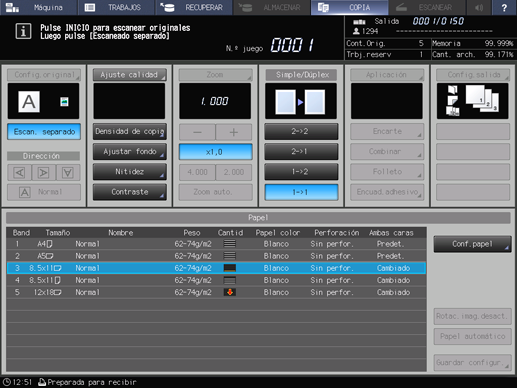Open Folleto option
This screenshot has height=388, width=517.
tap(387, 172)
